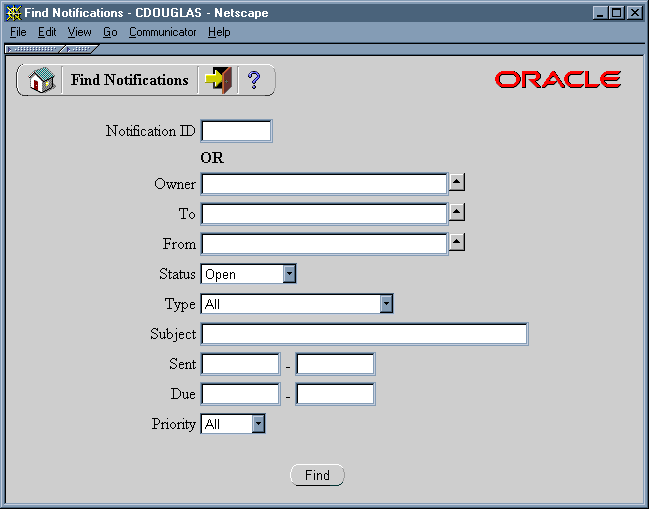Click into the Notification ID field
649x509 pixels.
click(x=236, y=131)
